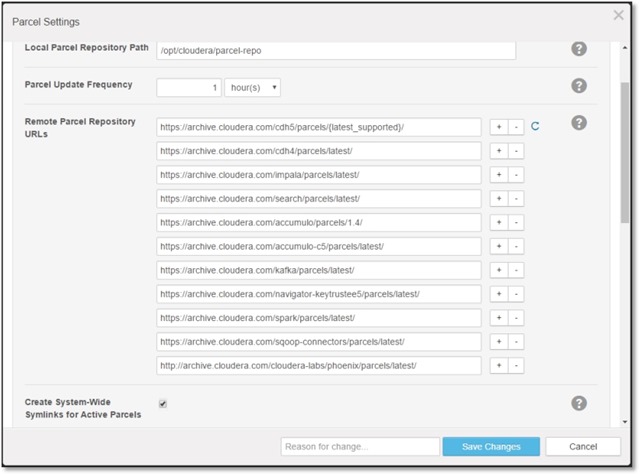Open help for Create System-Wide Symlinks

[579, 403]
